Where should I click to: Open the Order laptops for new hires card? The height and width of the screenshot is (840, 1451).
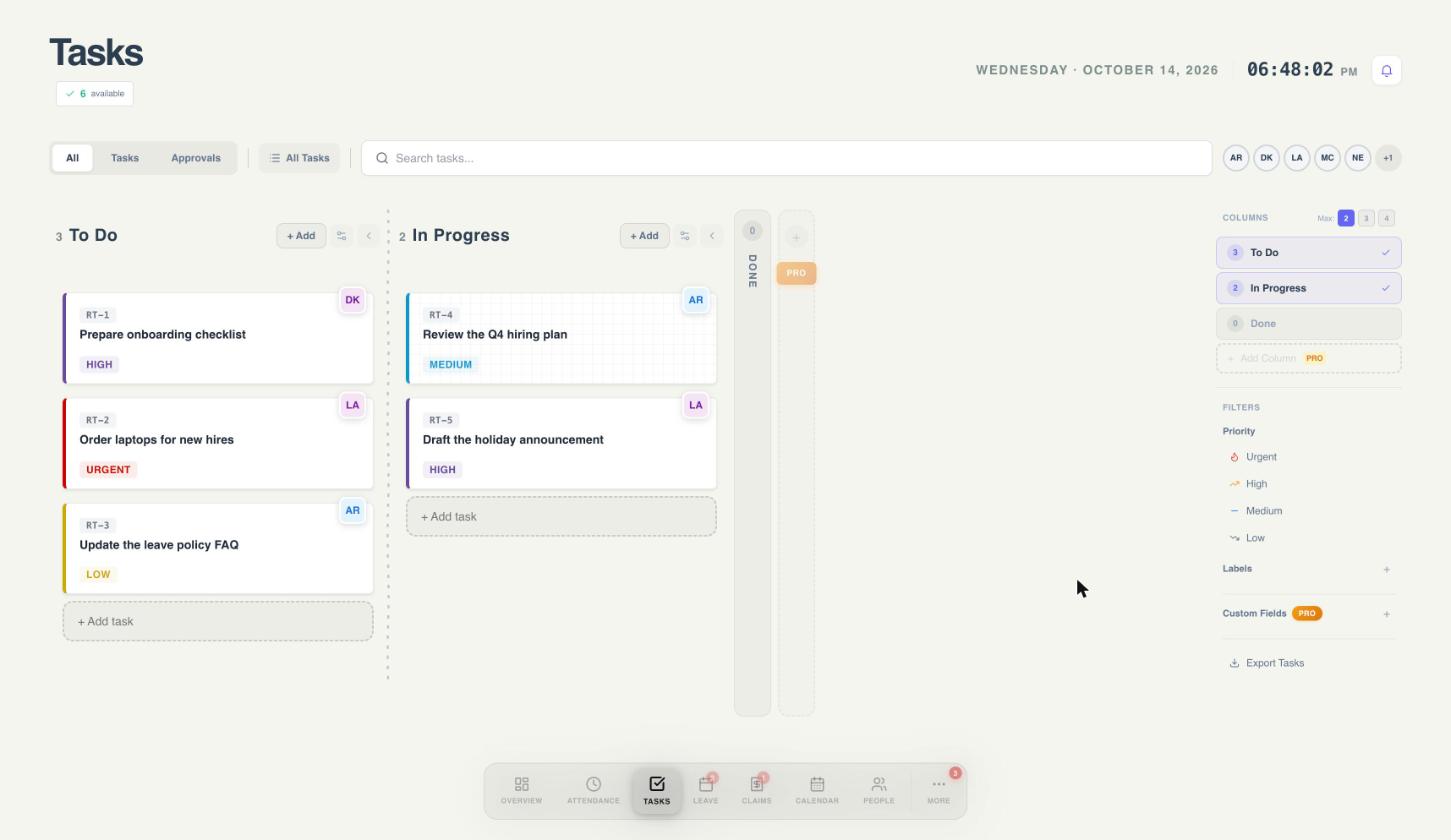[218, 444]
